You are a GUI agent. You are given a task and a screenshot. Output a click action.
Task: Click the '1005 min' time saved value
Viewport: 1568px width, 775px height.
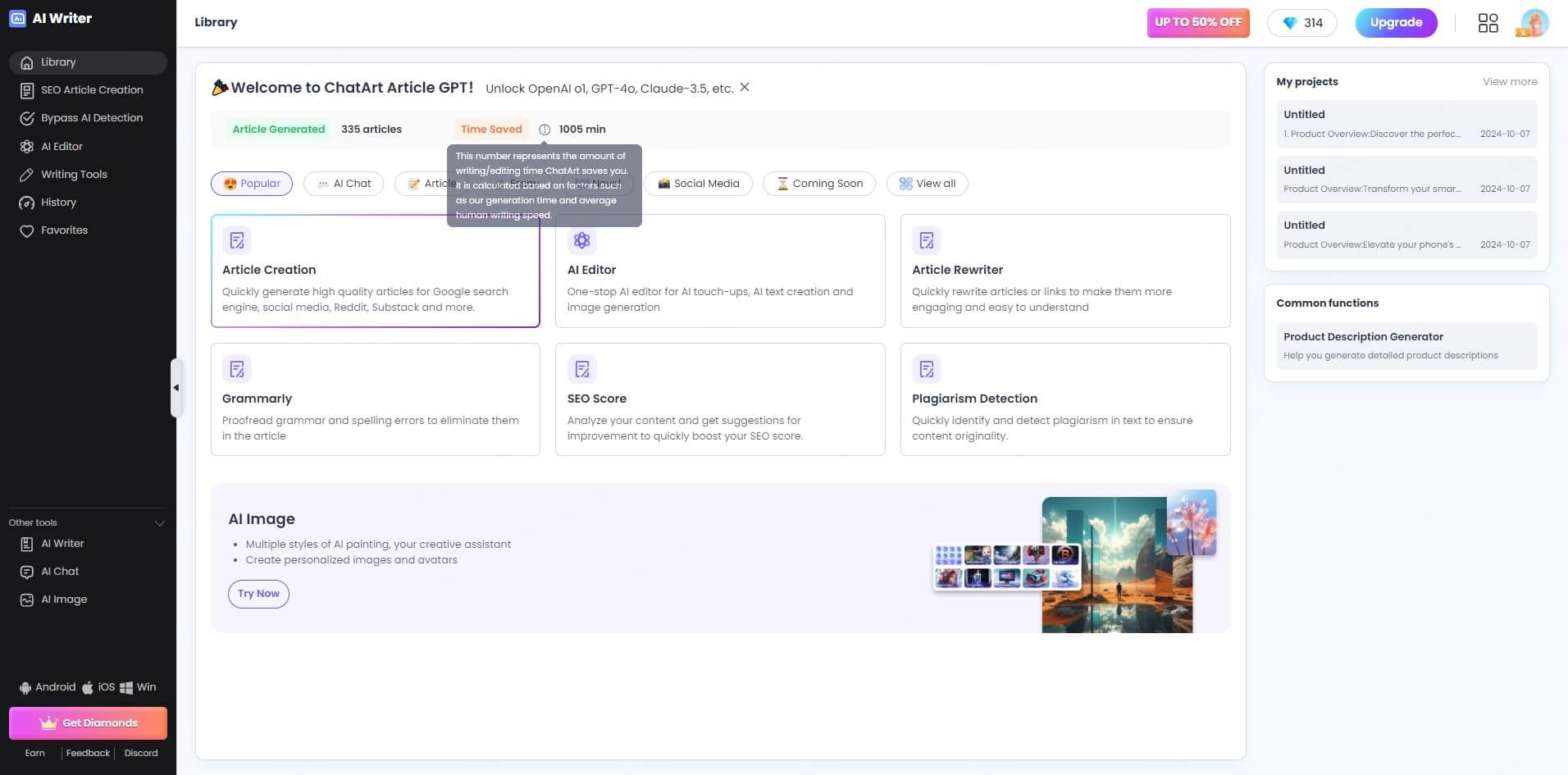(582, 130)
